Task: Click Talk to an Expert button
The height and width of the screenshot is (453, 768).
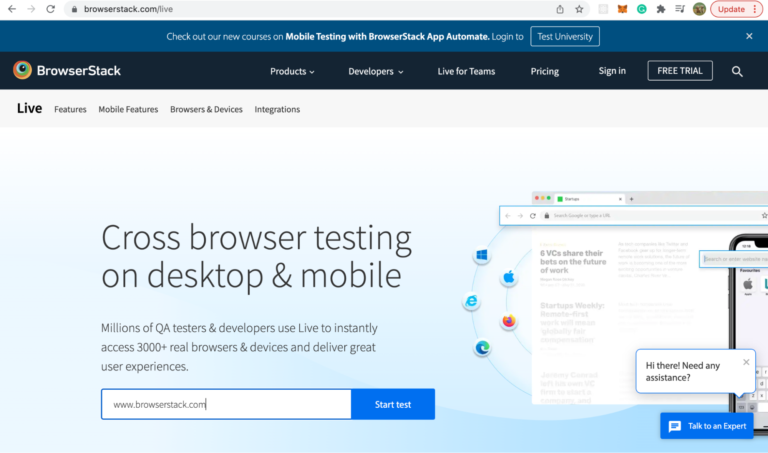Action: pyautogui.click(x=707, y=426)
